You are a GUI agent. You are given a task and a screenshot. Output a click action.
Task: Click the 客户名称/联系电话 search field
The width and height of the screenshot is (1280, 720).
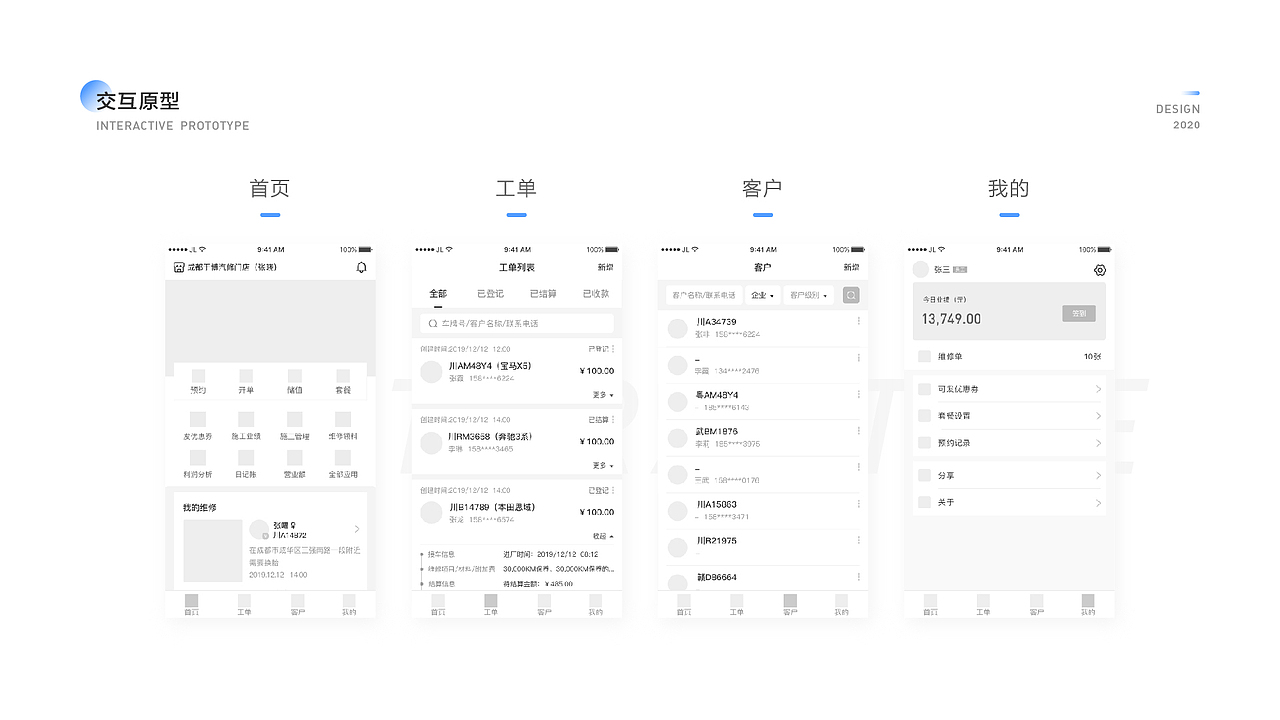pyautogui.click(x=703, y=295)
